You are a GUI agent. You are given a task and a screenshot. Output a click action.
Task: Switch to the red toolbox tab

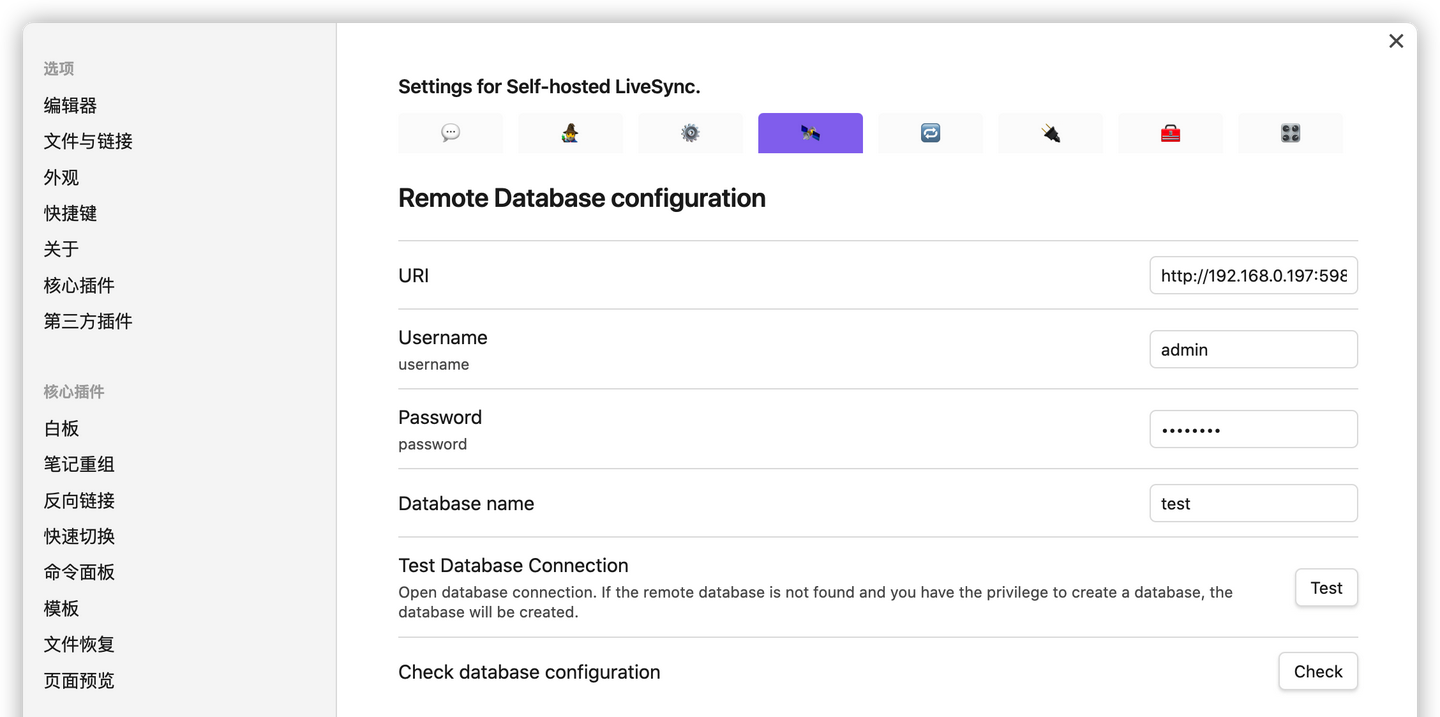point(1170,133)
